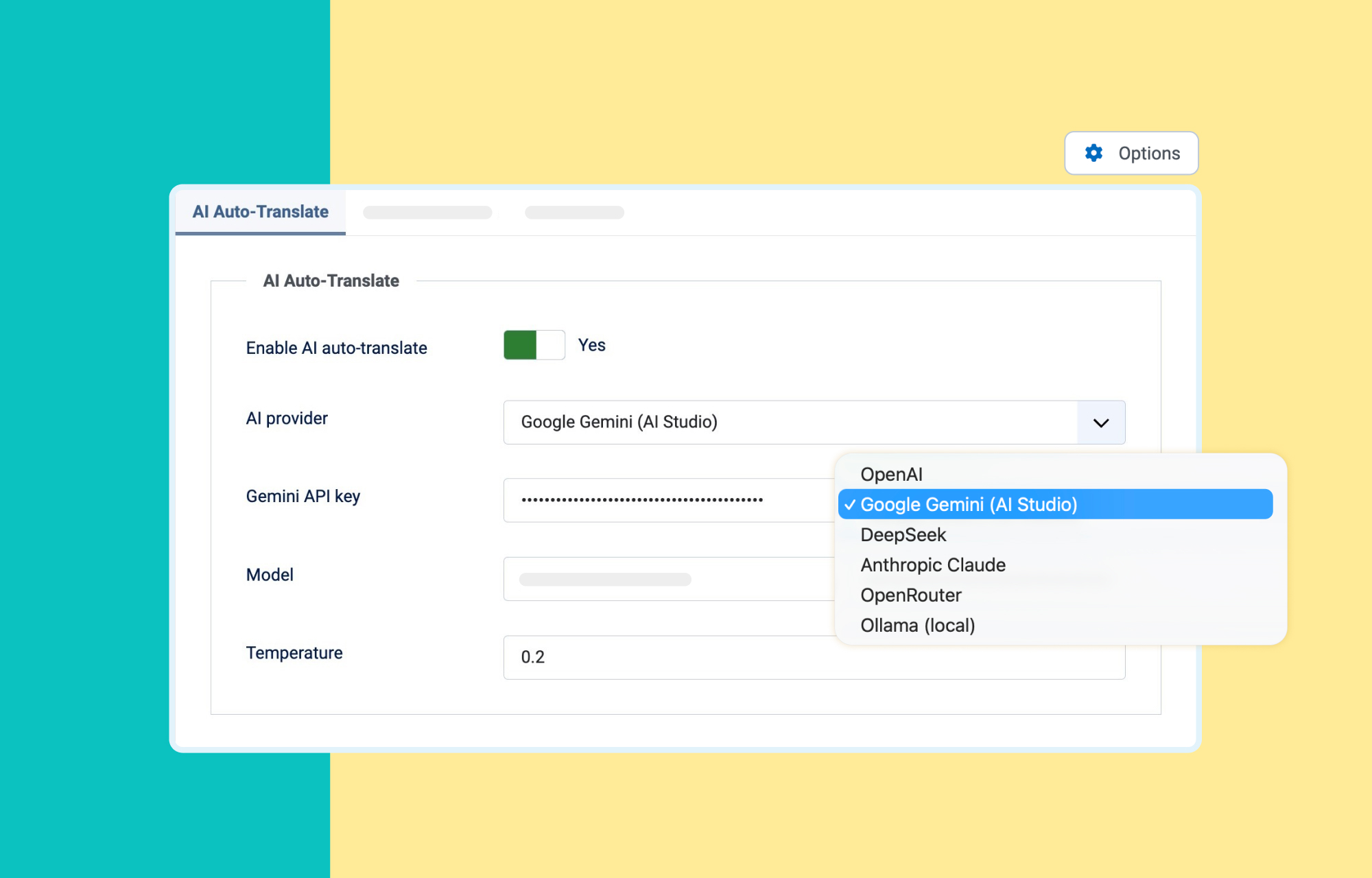Image resolution: width=1372 pixels, height=878 pixels.
Task: Switch to the AI Auto-Translate tab
Action: point(261,212)
